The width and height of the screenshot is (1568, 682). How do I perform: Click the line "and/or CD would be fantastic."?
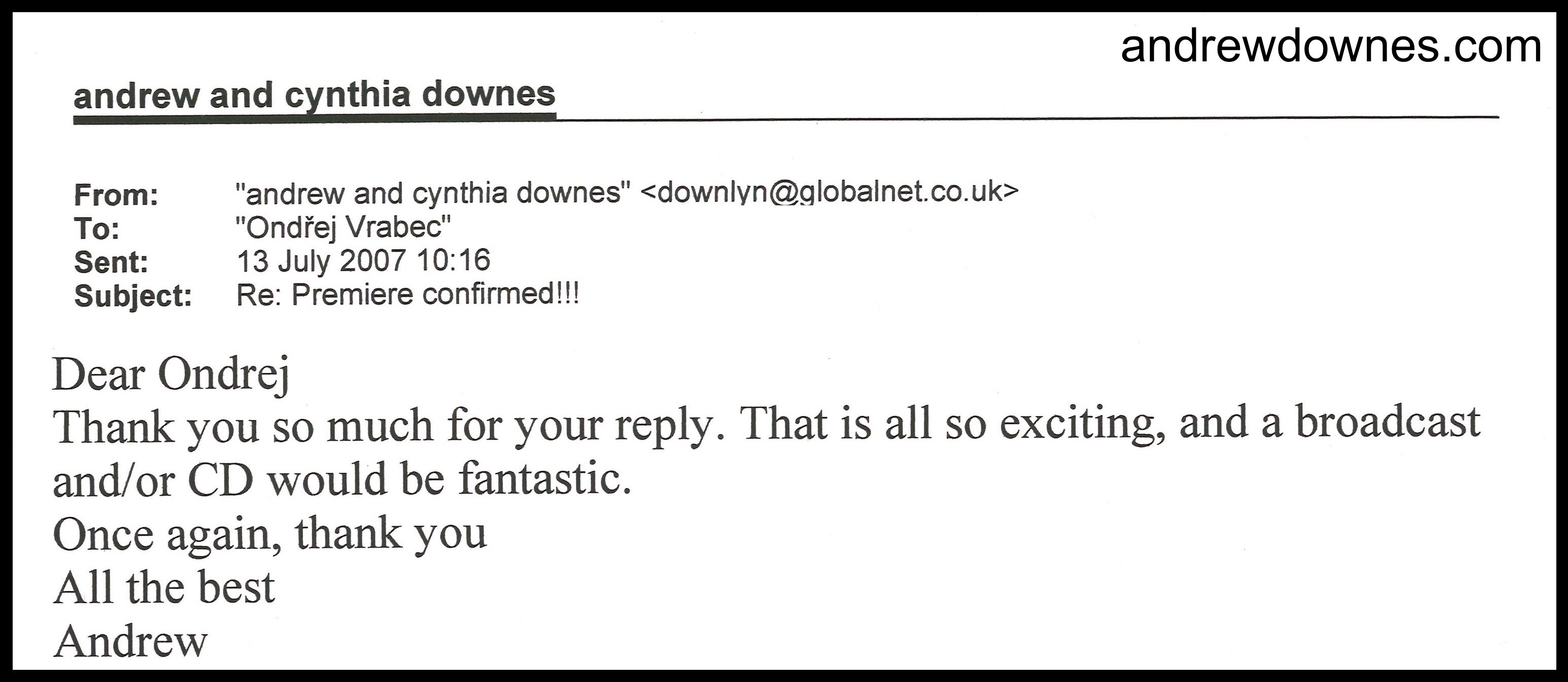coord(342,480)
